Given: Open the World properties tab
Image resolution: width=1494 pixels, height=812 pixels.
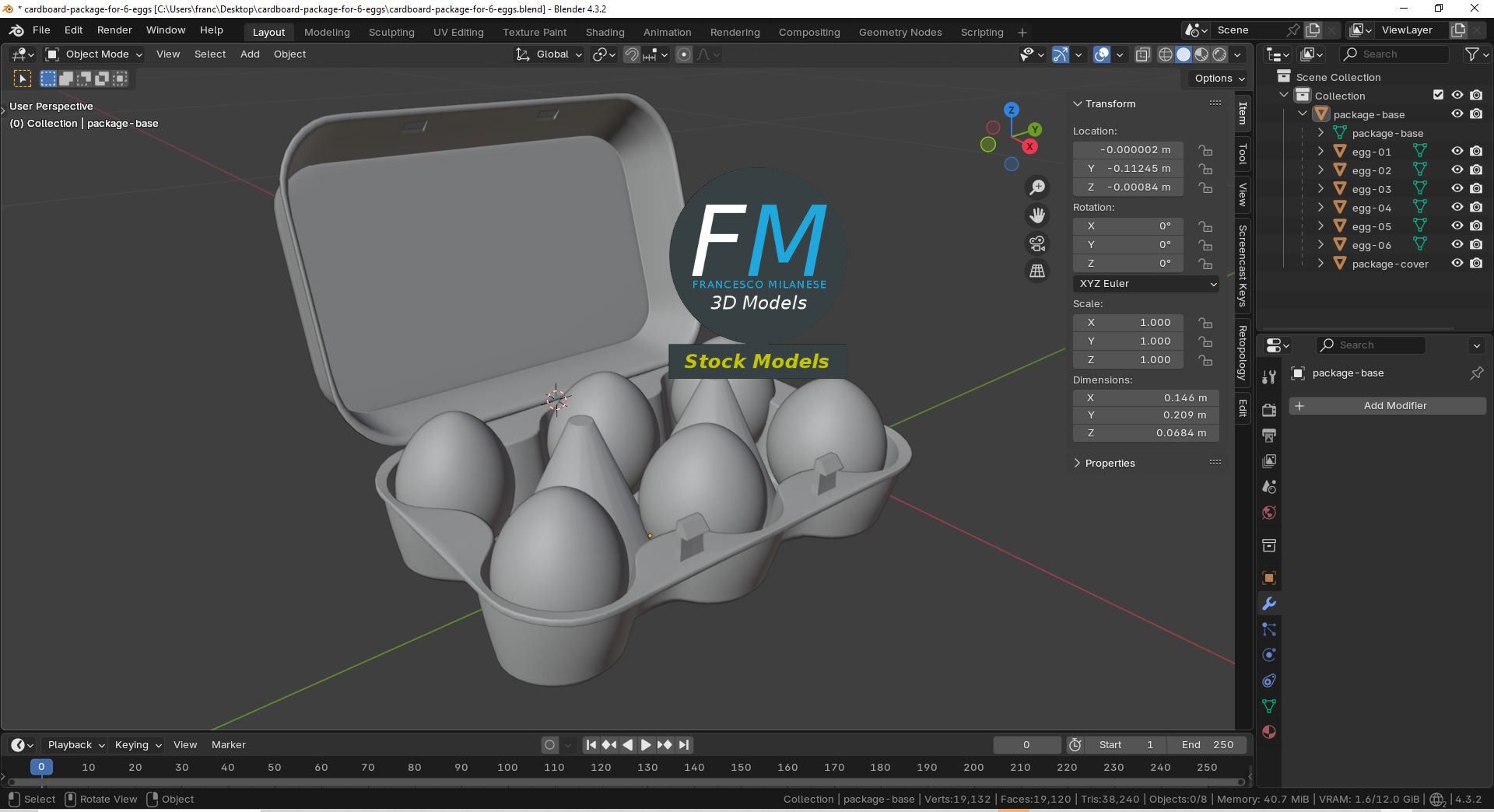Looking at the screenshot, I should coord(1269,513).
